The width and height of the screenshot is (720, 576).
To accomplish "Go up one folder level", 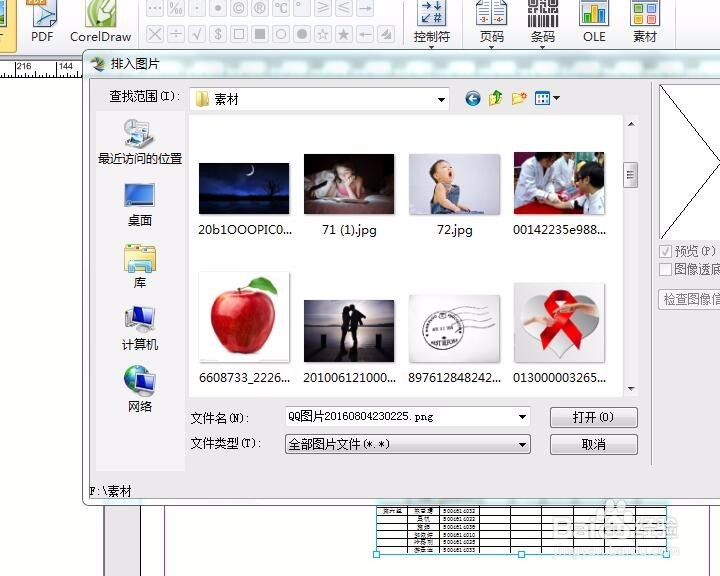I will (495, 98).
